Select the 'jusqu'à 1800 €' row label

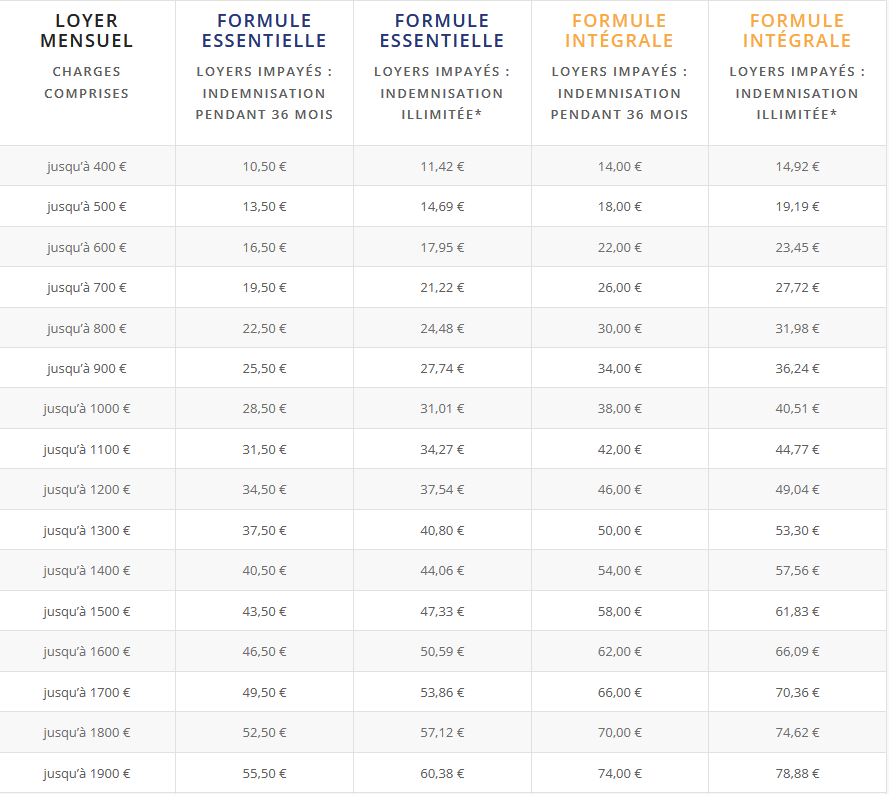[87, 733]
